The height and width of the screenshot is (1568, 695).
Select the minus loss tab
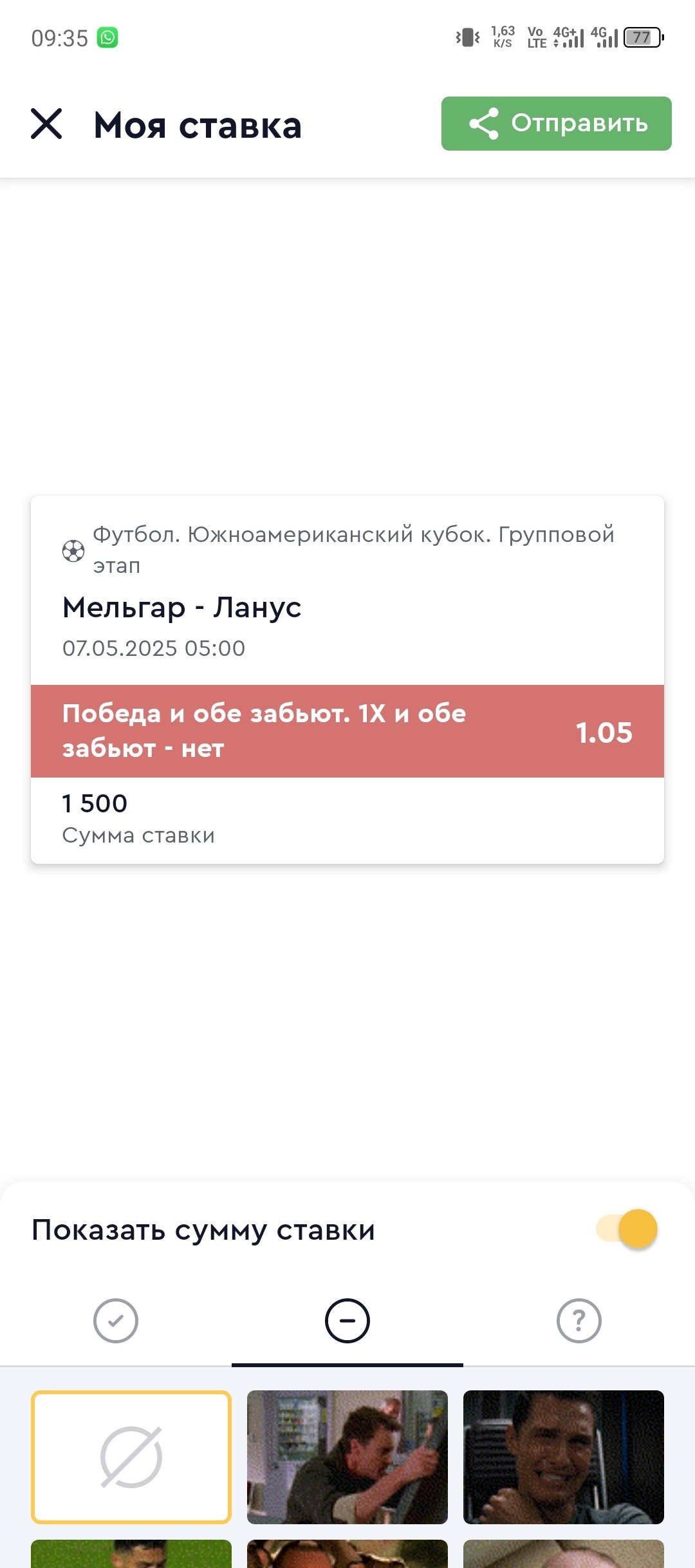pyautogui.click(x=347, y=1321)
